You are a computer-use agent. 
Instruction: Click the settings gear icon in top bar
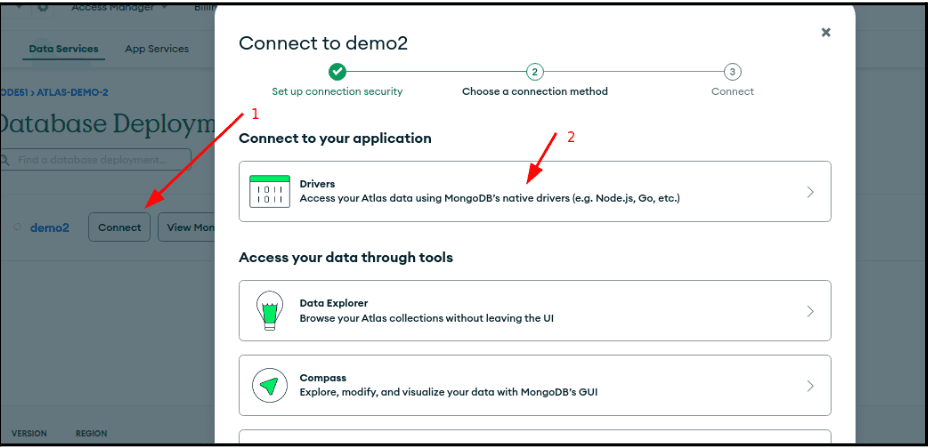point(43,8)
